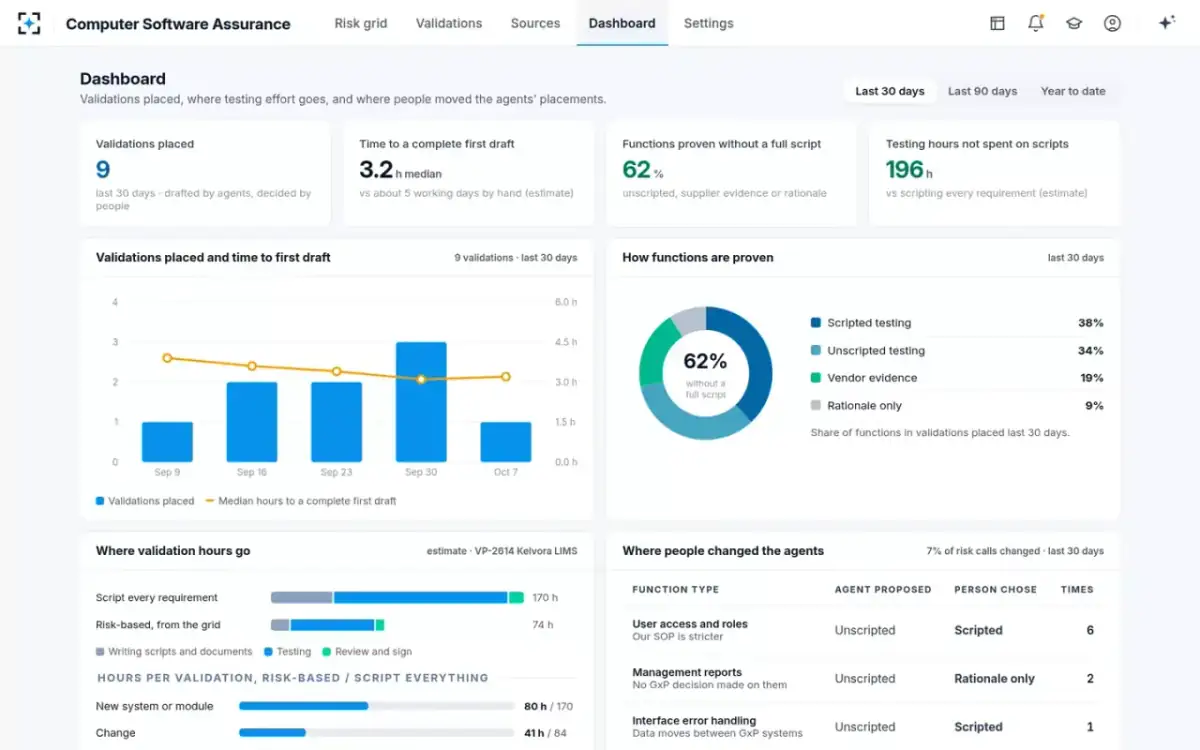Click the median line point above Oct 7
The image size is (1200, 750).
[506, 377]
